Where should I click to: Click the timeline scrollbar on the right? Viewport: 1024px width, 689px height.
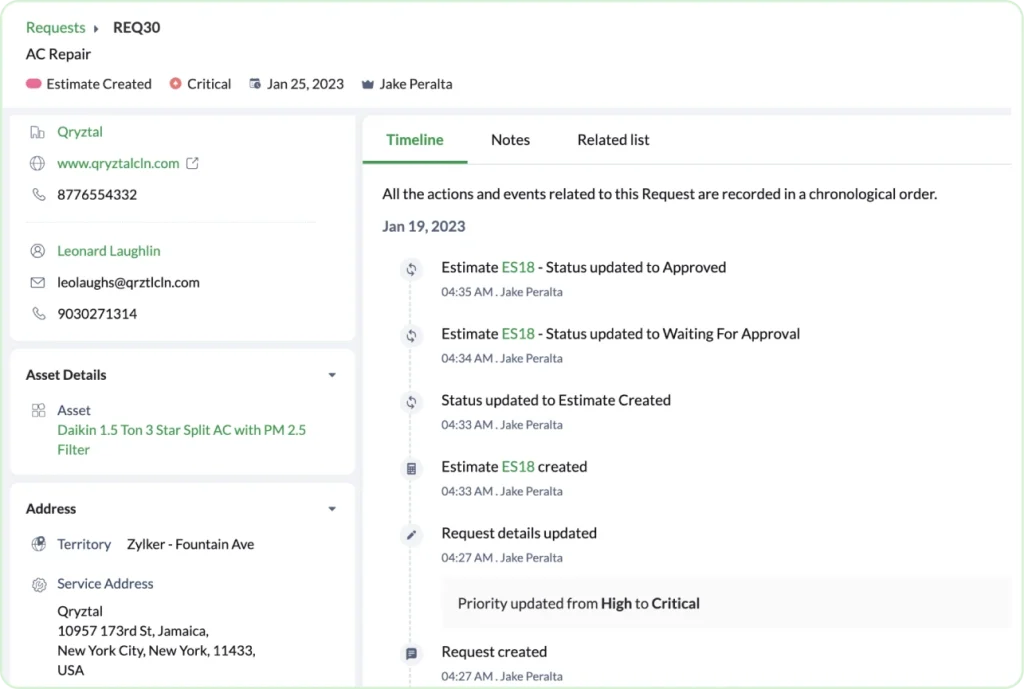1012,400
